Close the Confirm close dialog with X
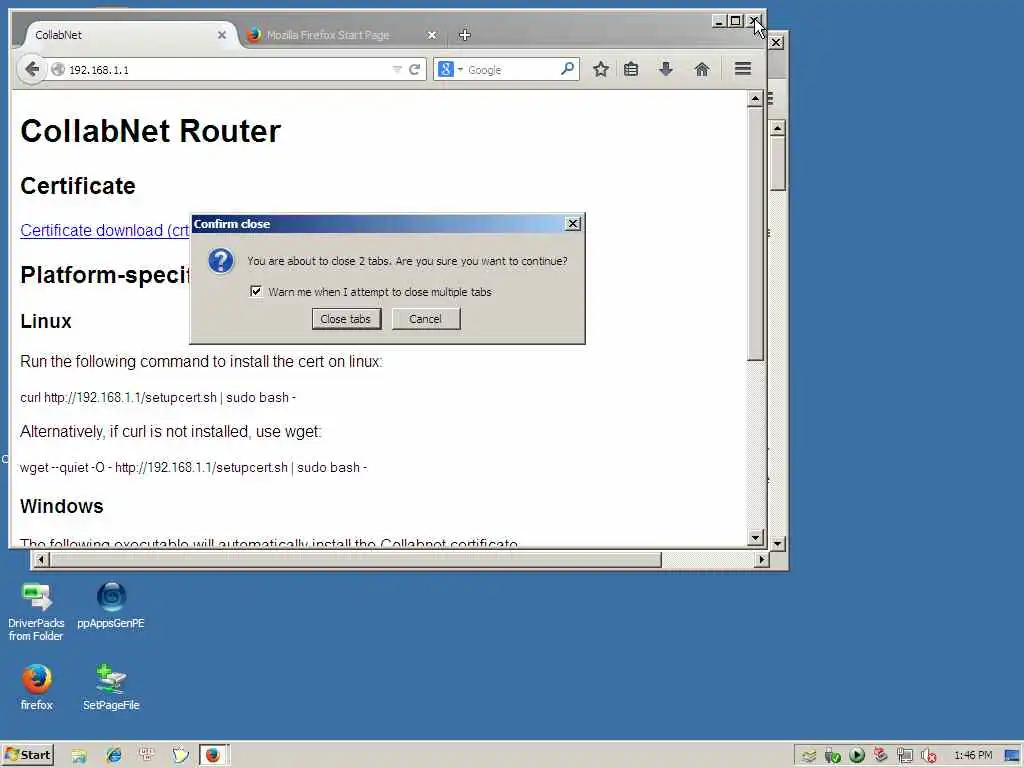 point(573,224)
